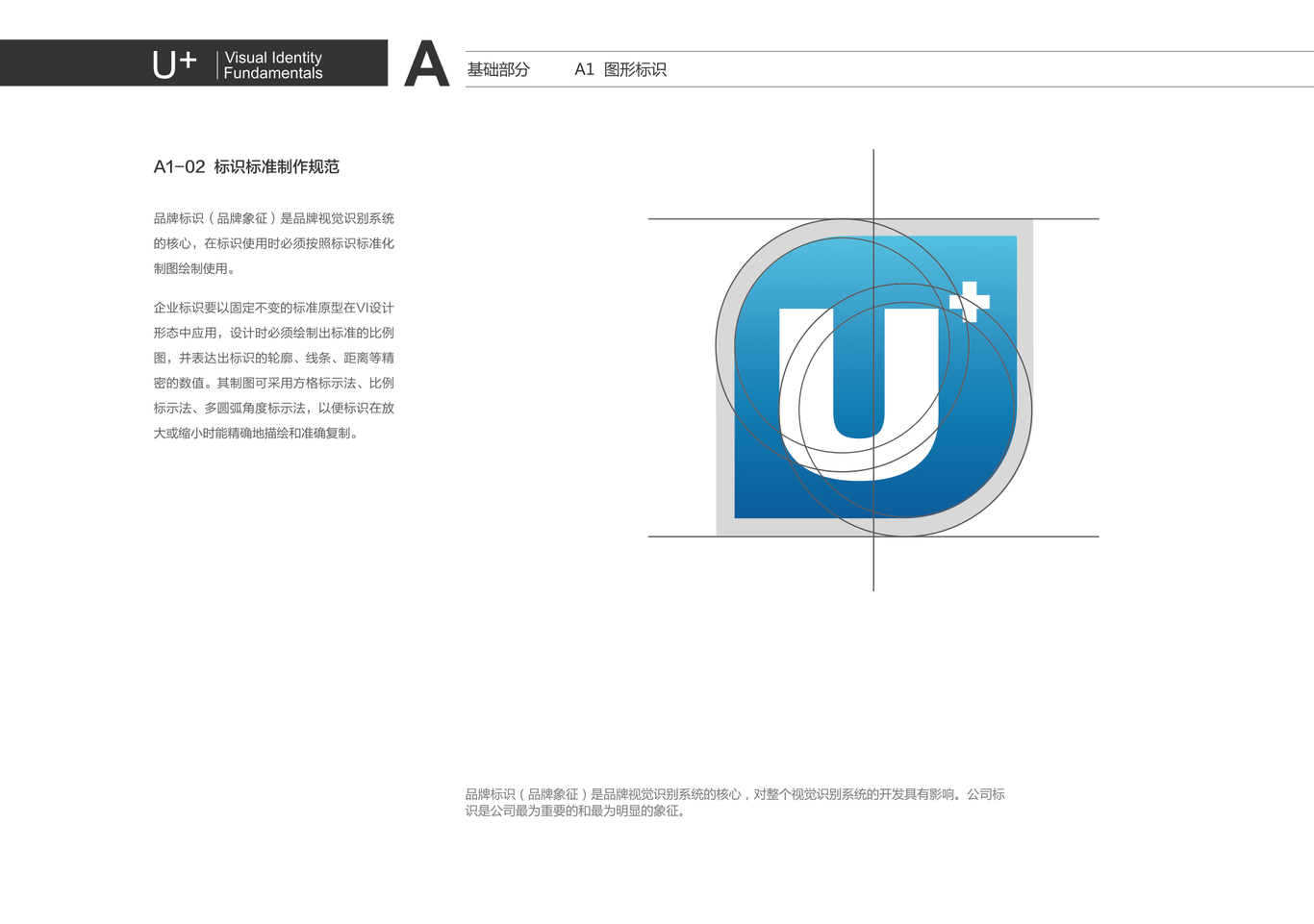Click the paragraph beginning "品牌标识（品牌象征）是品牌视觉识别系统的核心，在标识"
The width and height of the screenshot is (1314, 924).
[x=274, y=243]
